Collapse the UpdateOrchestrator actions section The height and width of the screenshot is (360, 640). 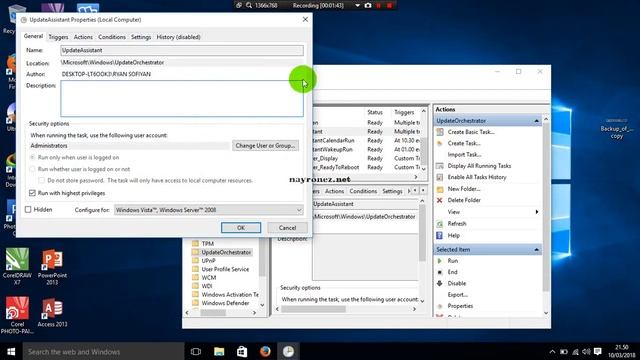click(x=536, y=121)
